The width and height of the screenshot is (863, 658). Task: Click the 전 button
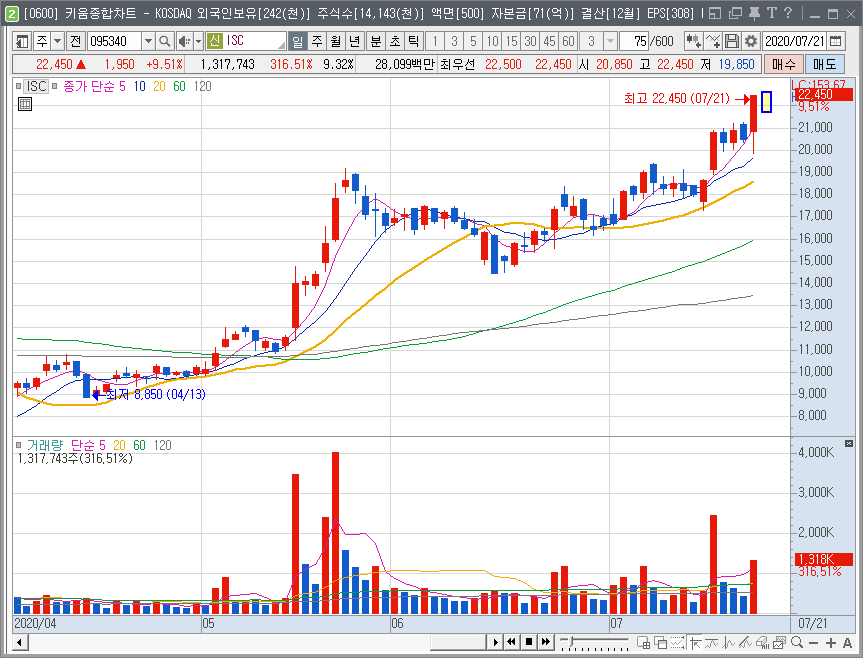(76, 41)
